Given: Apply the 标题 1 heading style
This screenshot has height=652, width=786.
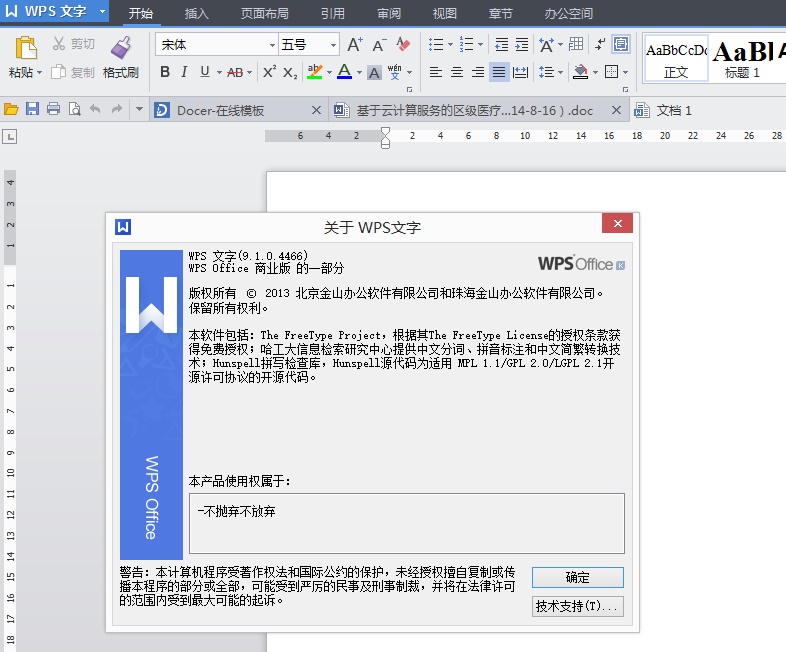Looking at the screenshot, I should pyautogui.click(x=743, y=58).
